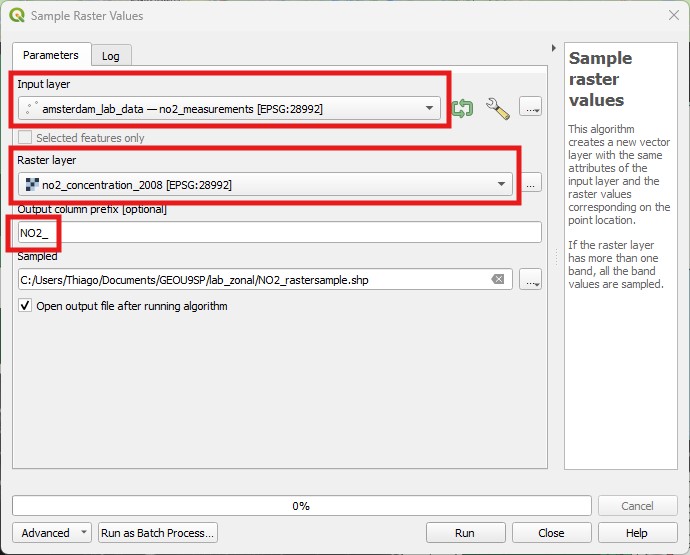Click Sample Raster Values window title
This screenshot has height=555, width=690.
[x=87, y=16]
